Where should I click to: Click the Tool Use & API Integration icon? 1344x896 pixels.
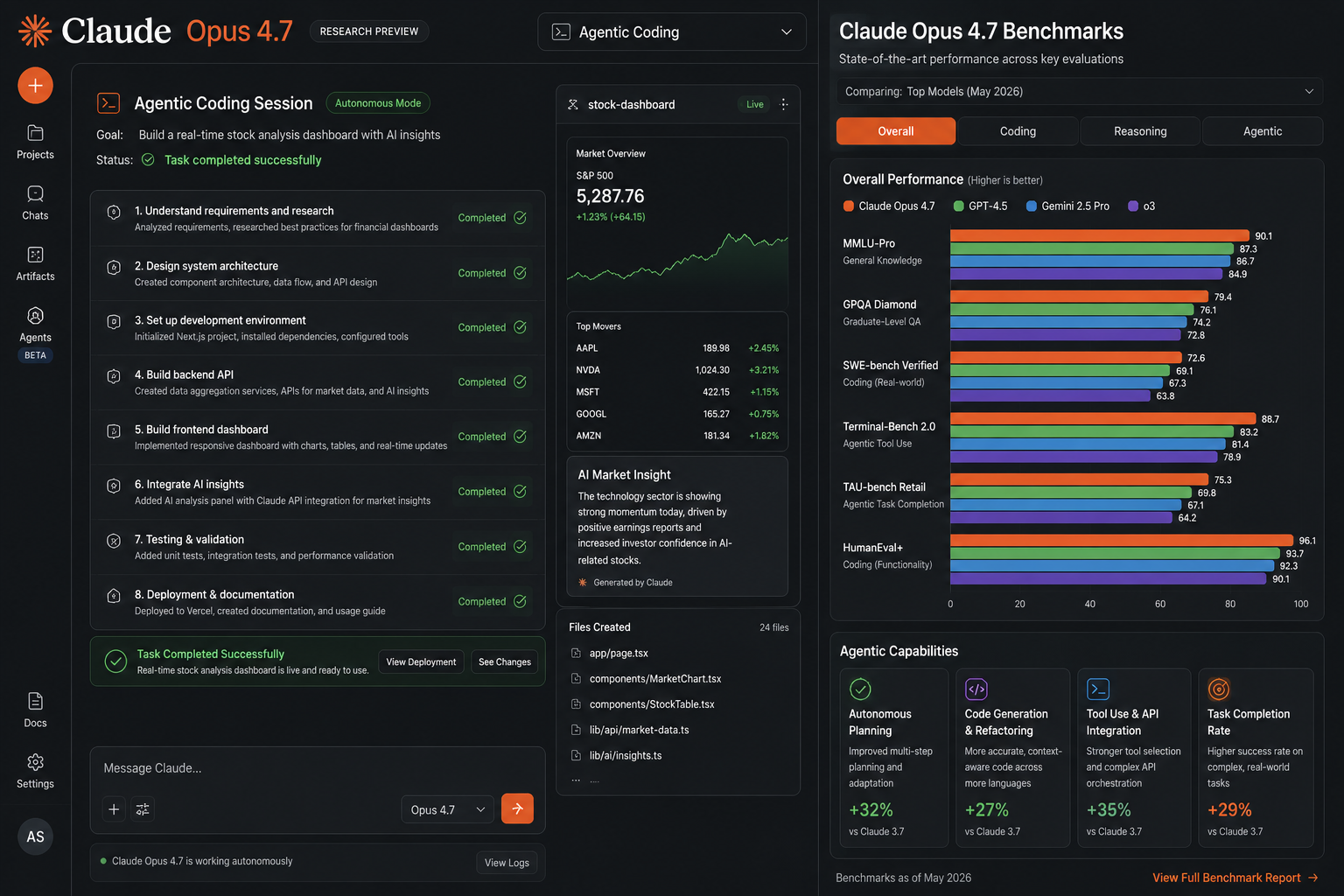1098,689
